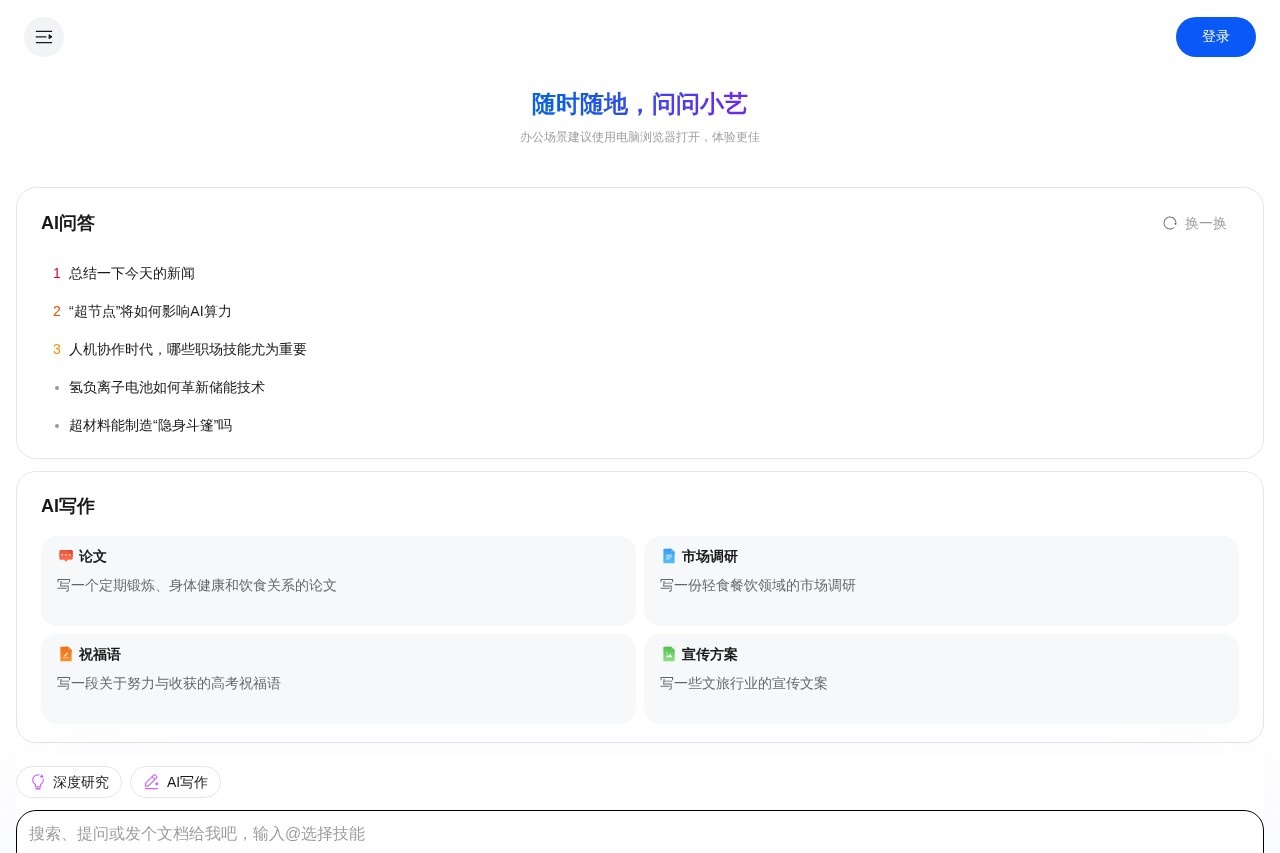Click the search input field at the bottom
Viewport: 1280px width, 853px height.
click(640, 833)
